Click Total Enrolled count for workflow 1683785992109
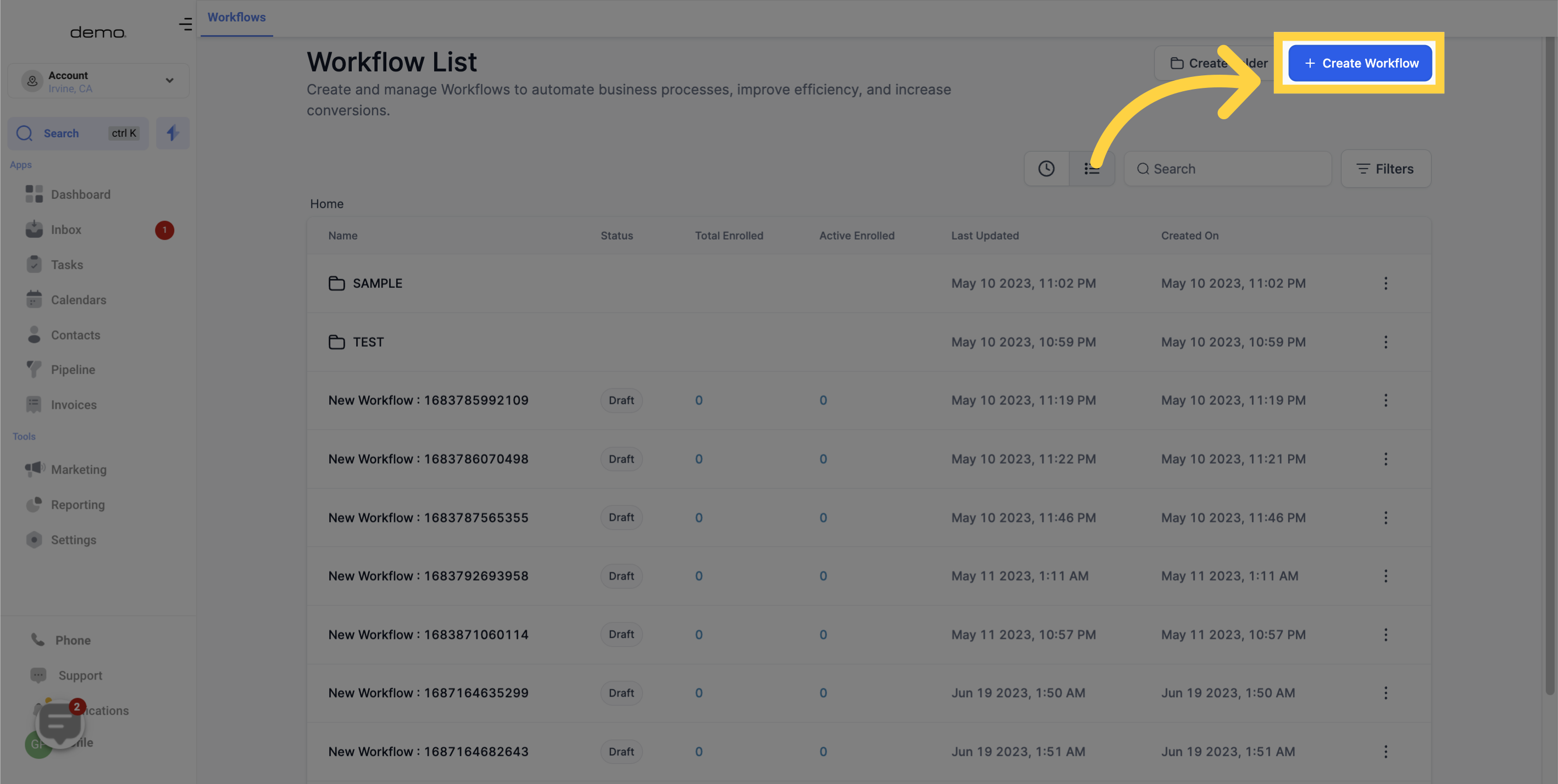This screenshot has height=784, width=1558. [x=698, y=400]
